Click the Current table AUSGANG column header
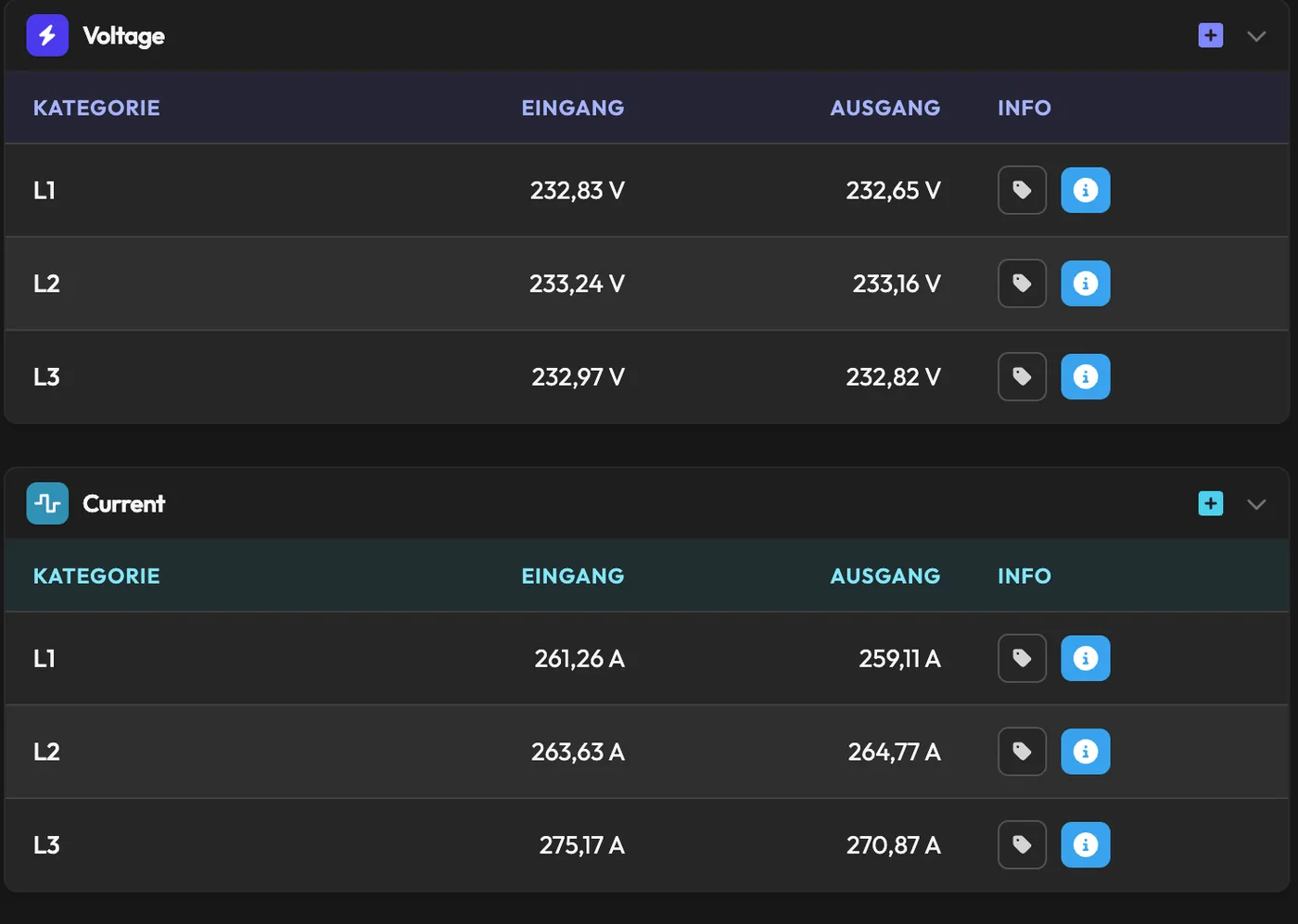Image resolution: width=1298 pixels, height=924 pixels. (885, 576)
